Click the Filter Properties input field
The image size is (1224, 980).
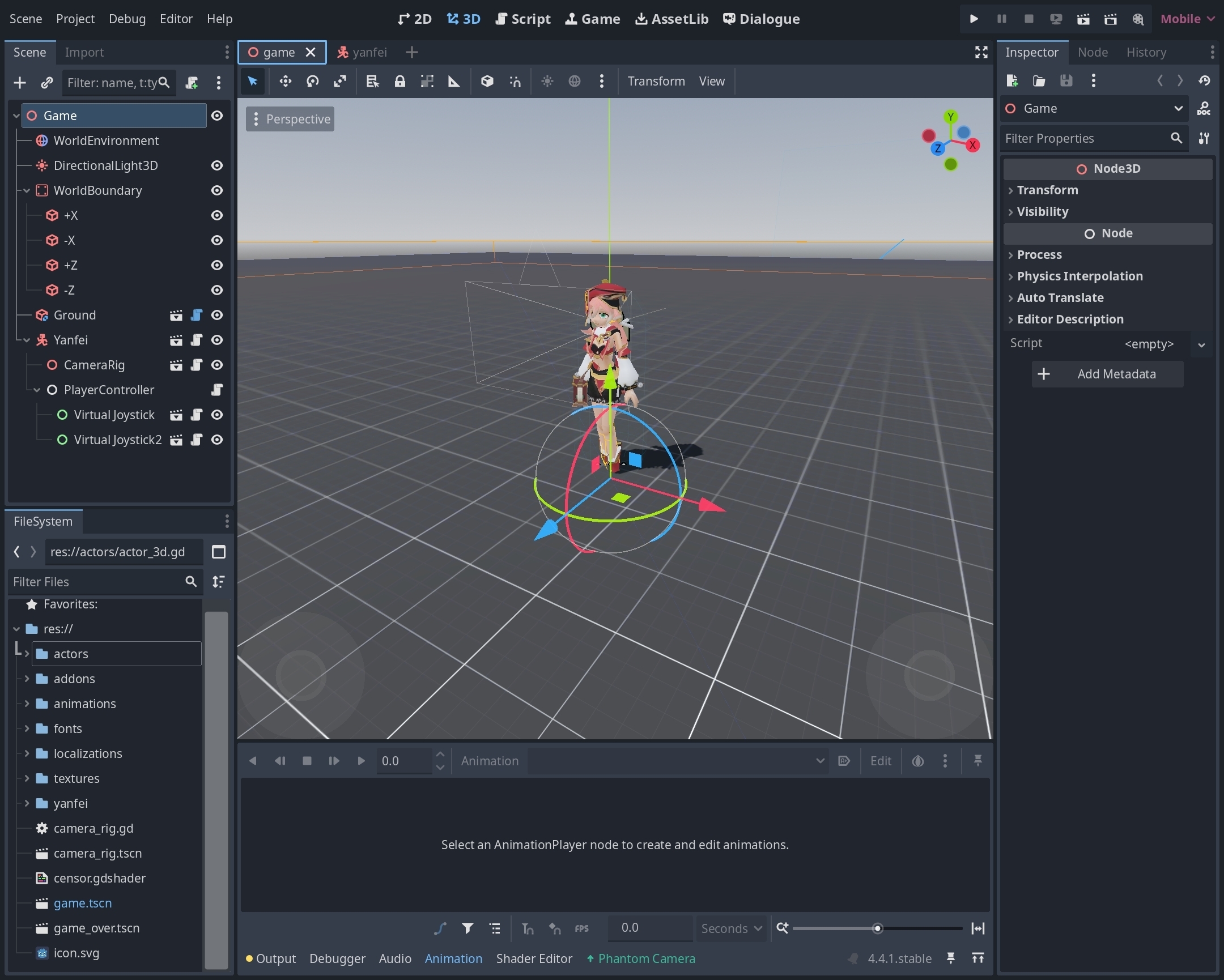pos(1094,138)
